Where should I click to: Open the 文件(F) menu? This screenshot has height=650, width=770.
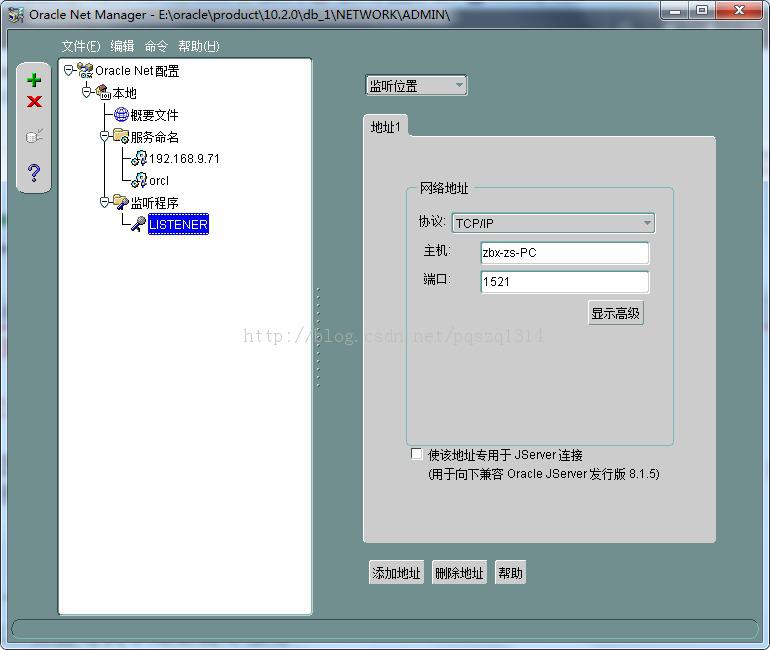(x=81, y=46)
